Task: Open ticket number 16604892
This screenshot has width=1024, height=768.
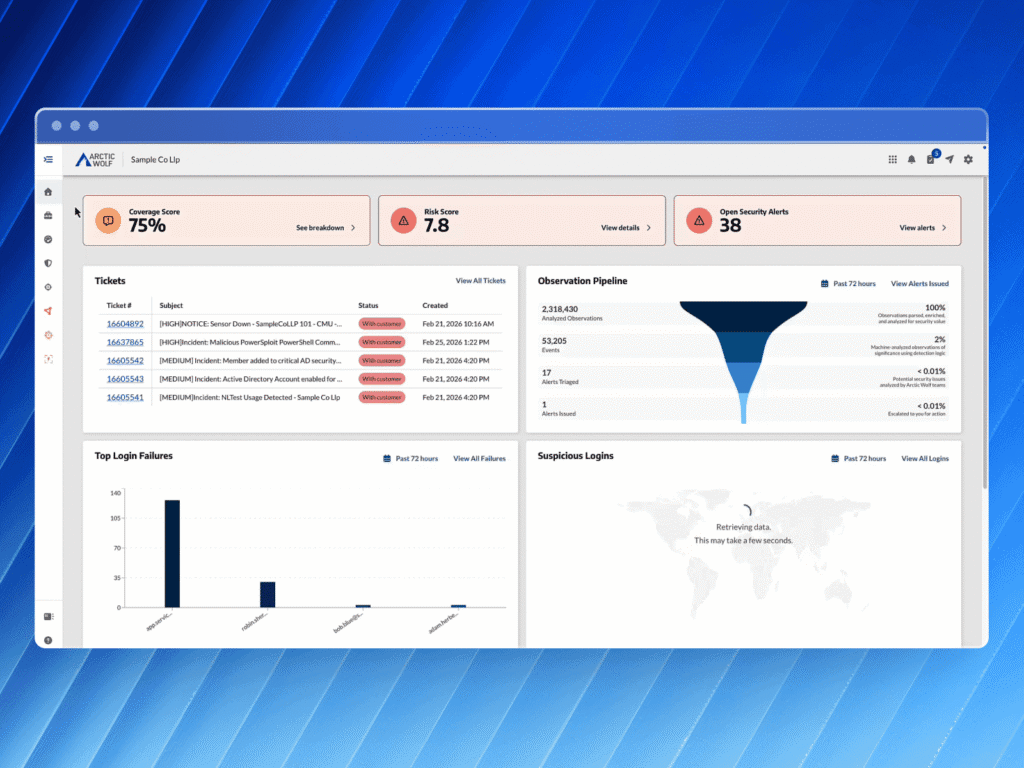Action: pos(125,324)
